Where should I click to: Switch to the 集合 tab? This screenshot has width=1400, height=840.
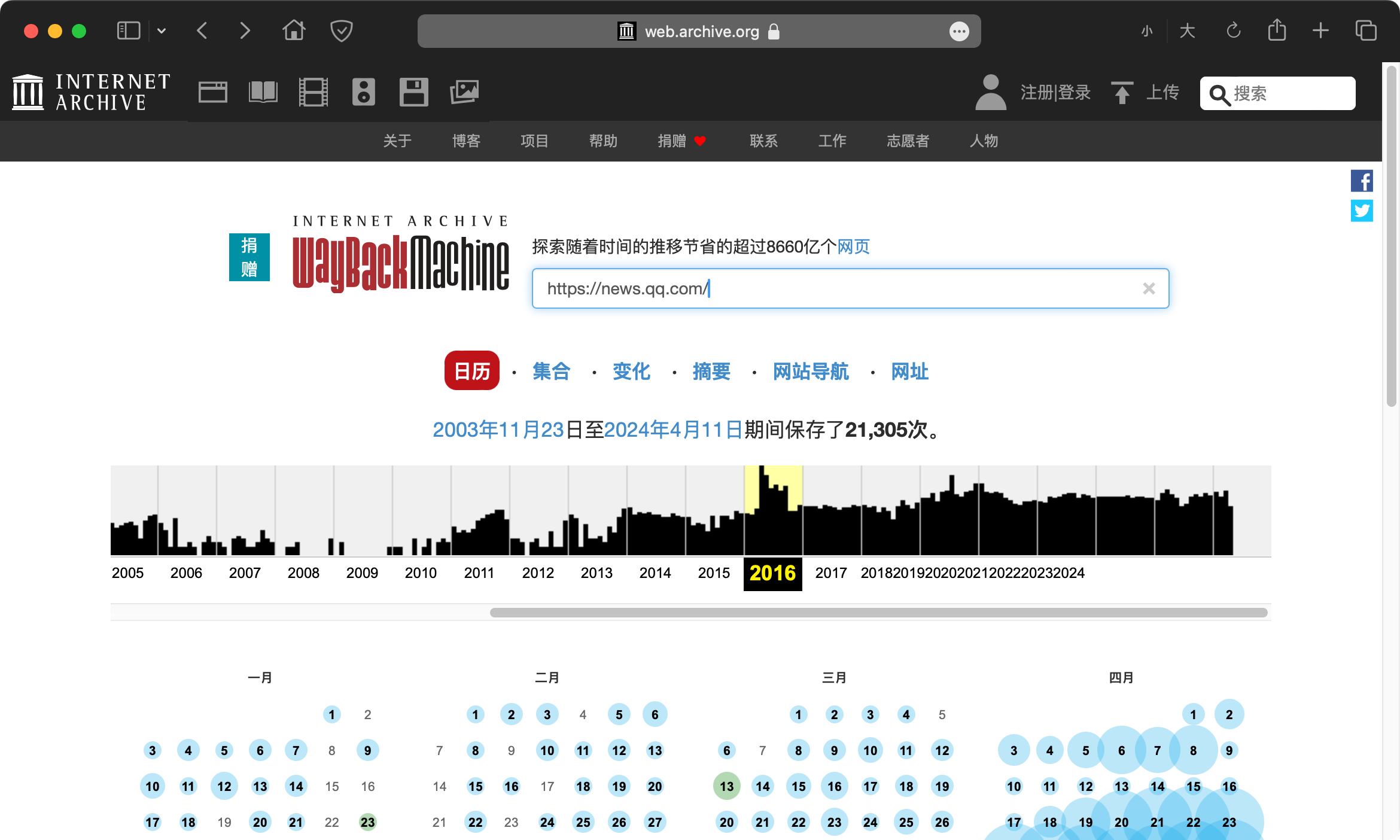pos(551,372)
